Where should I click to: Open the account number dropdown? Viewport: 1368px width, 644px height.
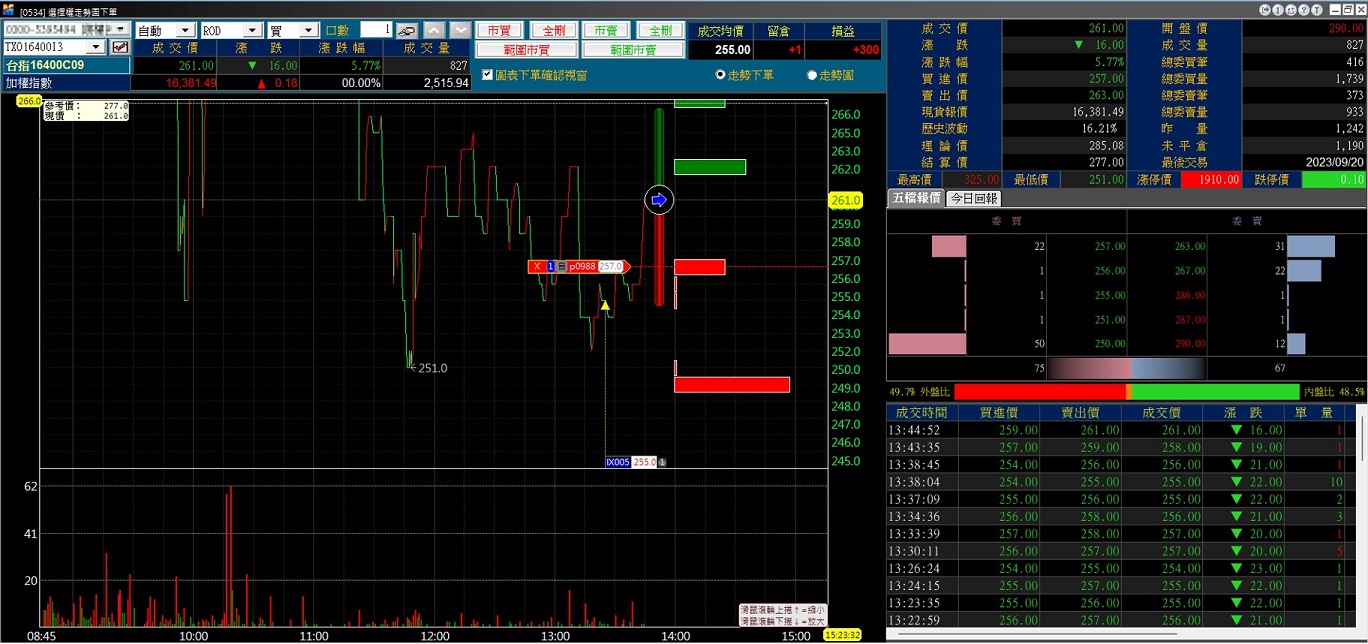coord(120,30)
